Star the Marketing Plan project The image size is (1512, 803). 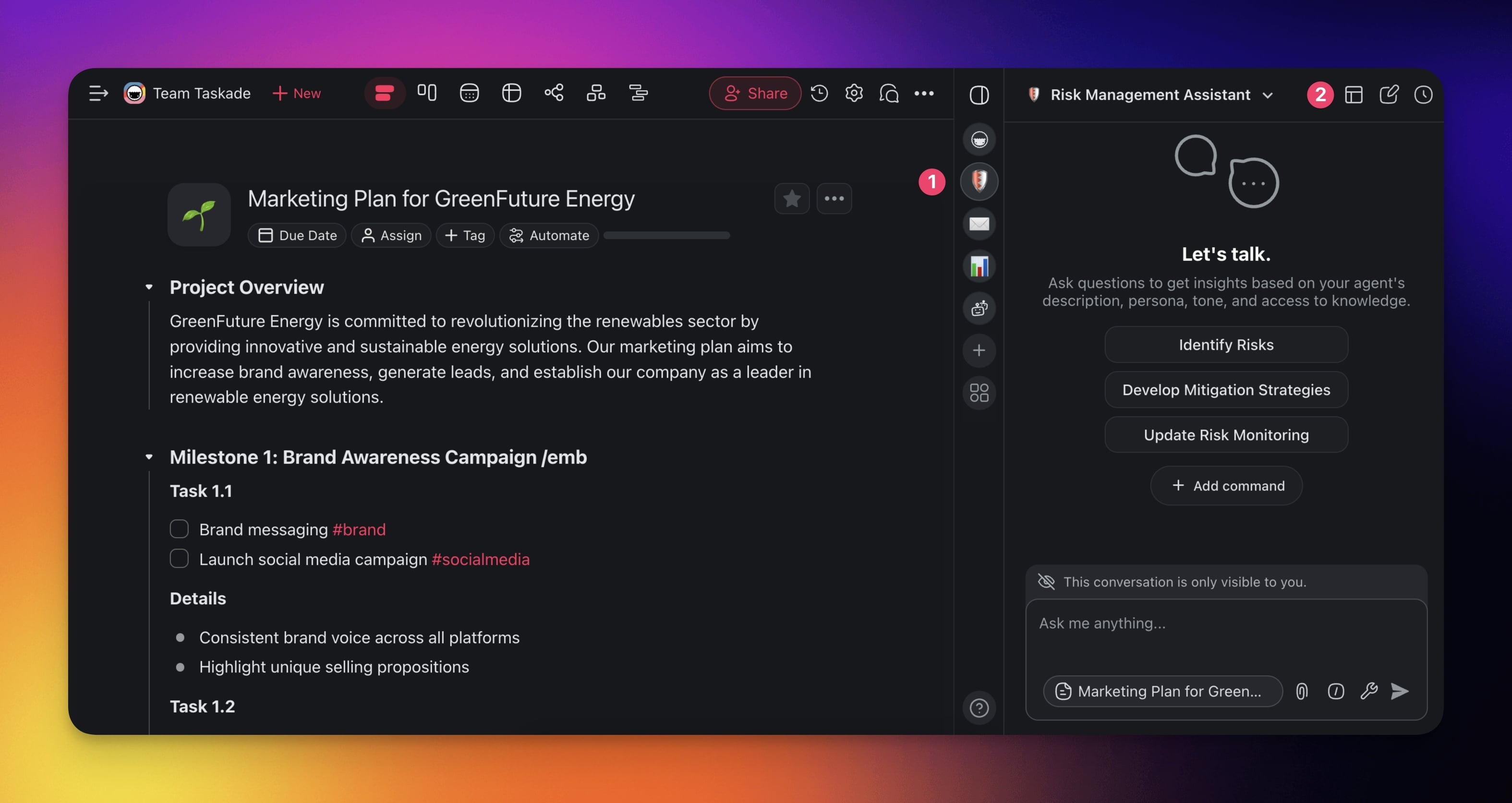[791, 199]
